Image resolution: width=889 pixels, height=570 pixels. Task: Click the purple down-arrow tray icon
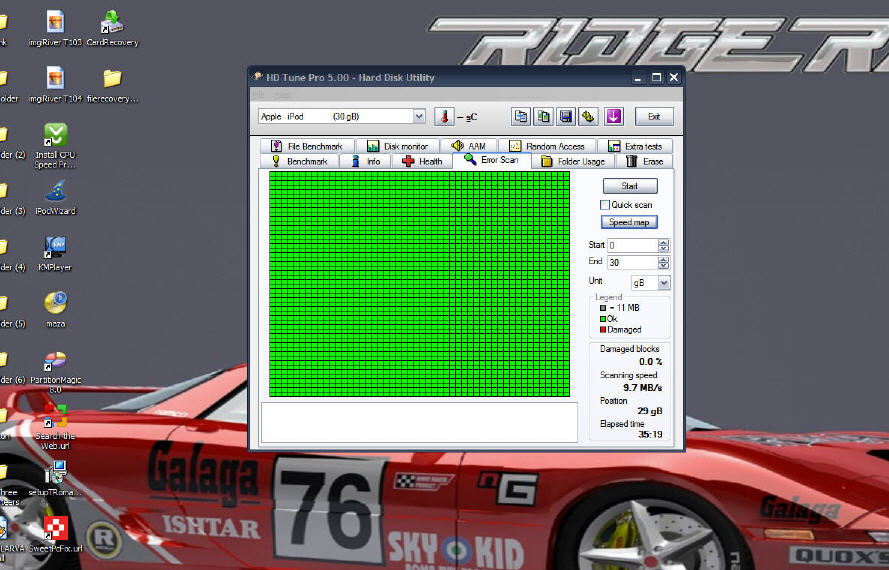pyautogui.click(x=613, y=116)
